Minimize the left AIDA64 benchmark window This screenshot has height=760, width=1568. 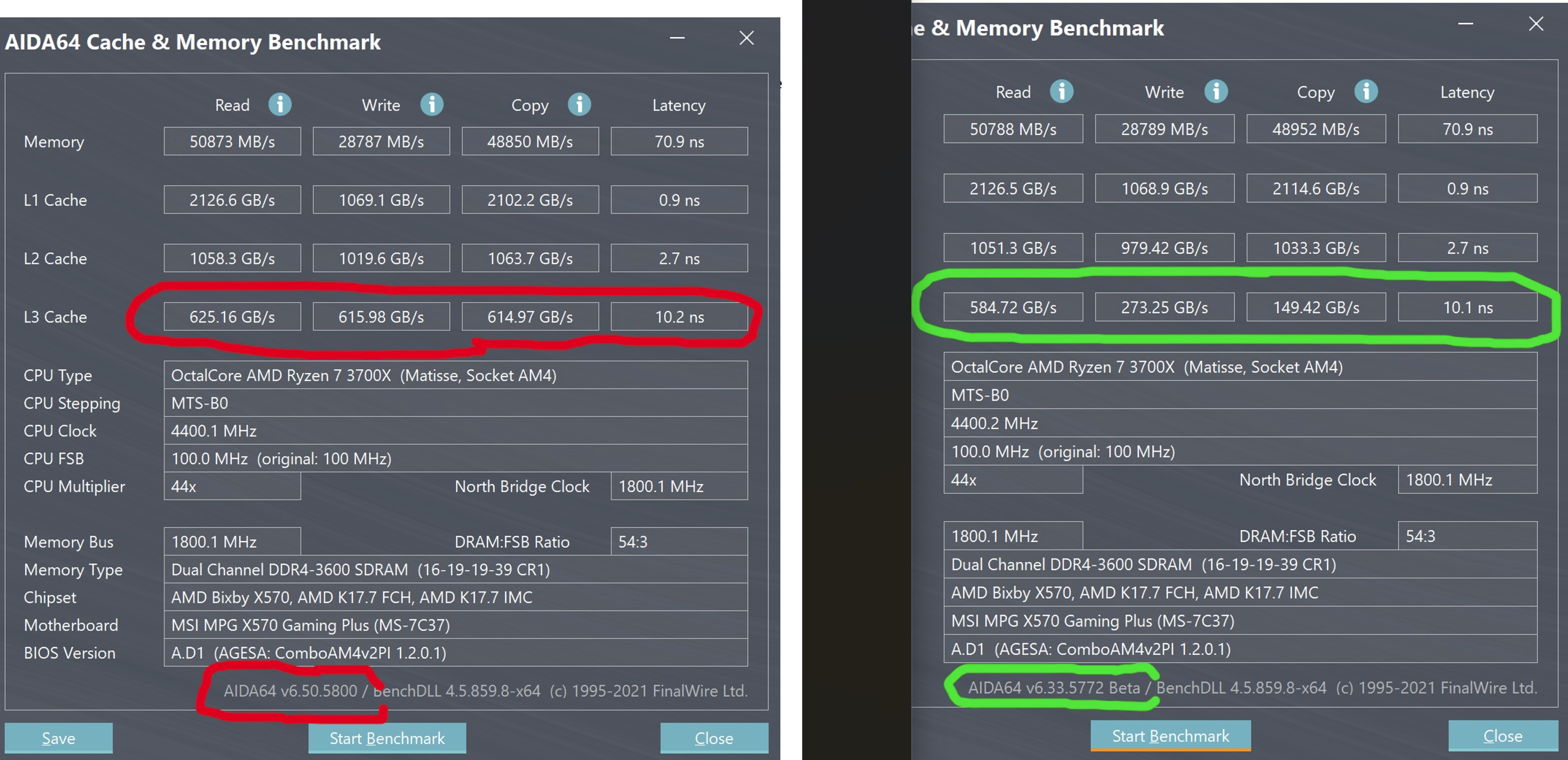tap(677, 38)
